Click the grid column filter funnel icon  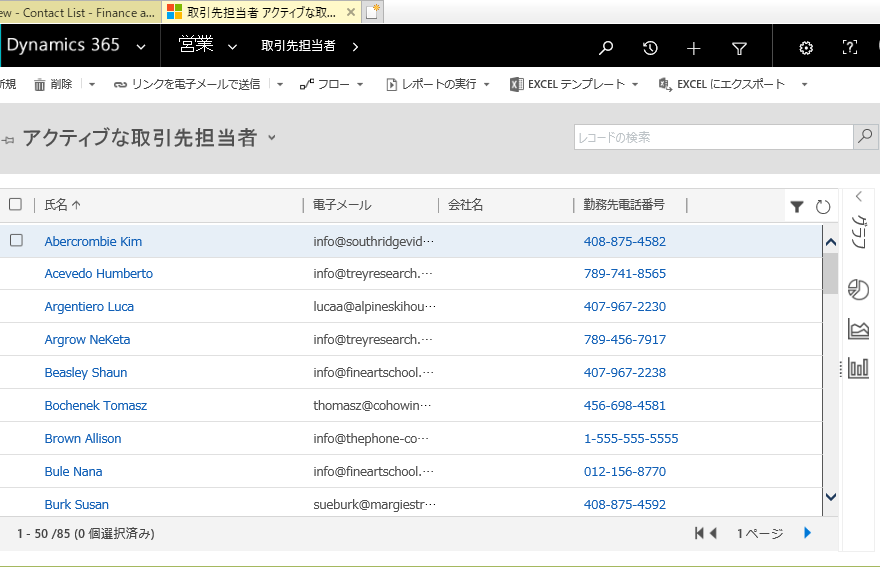(797, 207)
